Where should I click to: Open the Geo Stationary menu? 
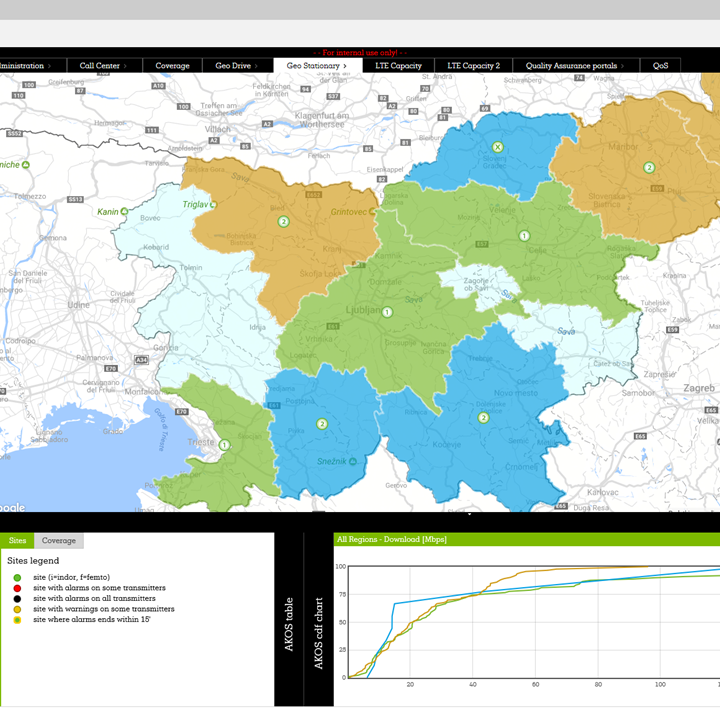317,66
